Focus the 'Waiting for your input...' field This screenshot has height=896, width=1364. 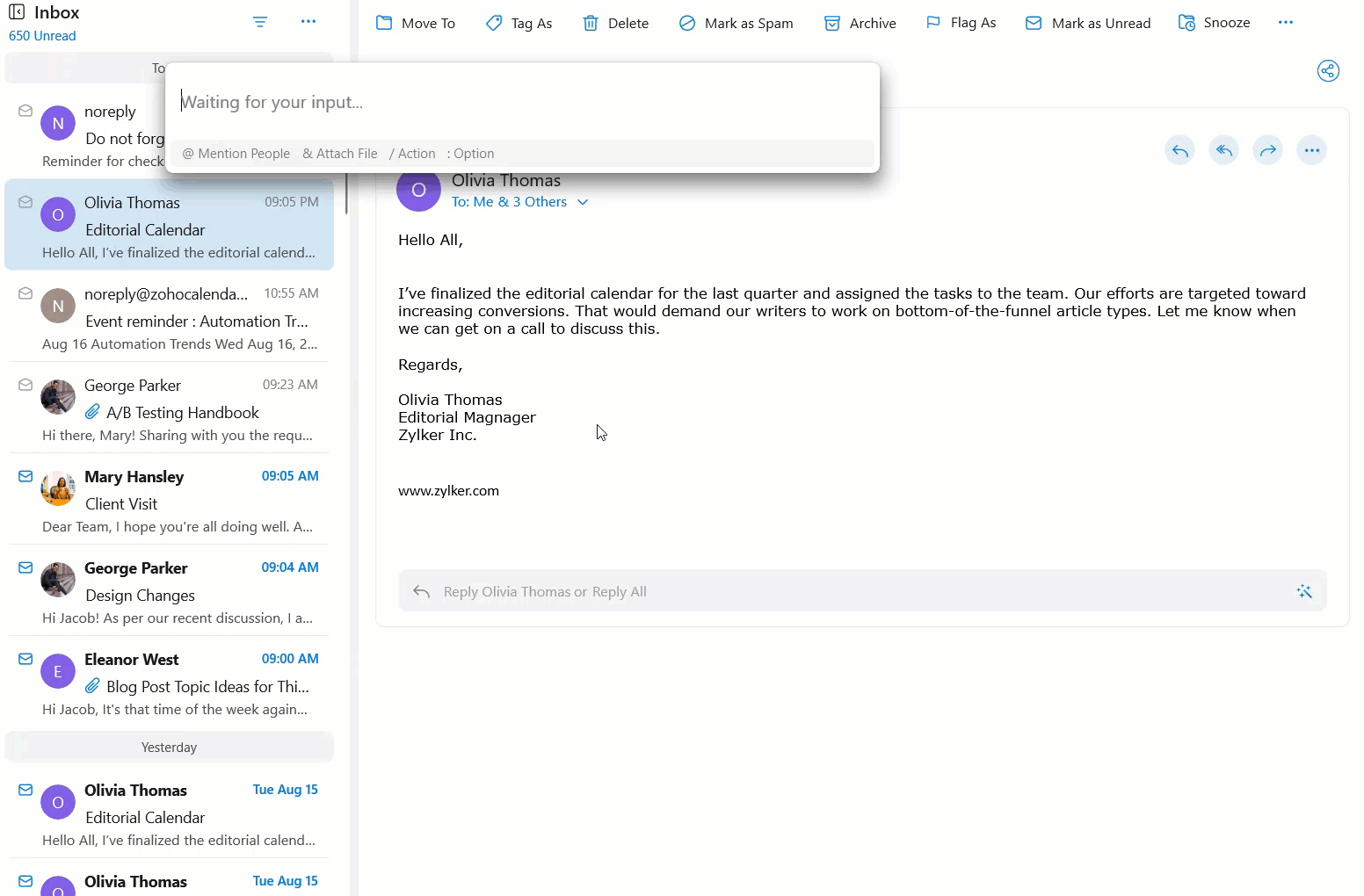tap(522, 102)
